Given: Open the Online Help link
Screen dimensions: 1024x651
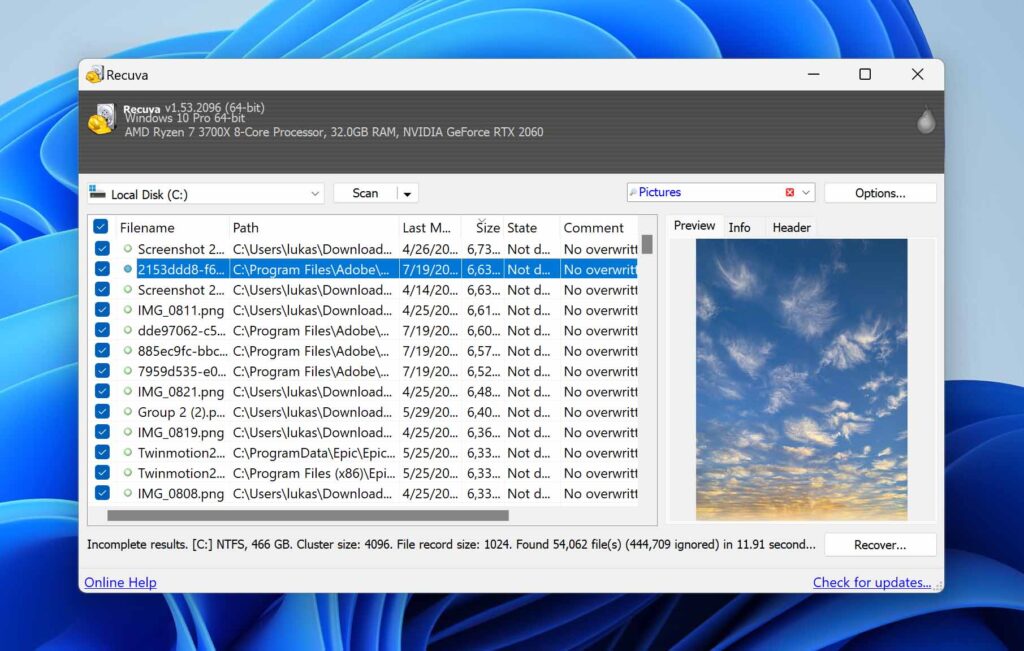Looking at the screenshot, I should pyautogui.click(x=120, y=582).
